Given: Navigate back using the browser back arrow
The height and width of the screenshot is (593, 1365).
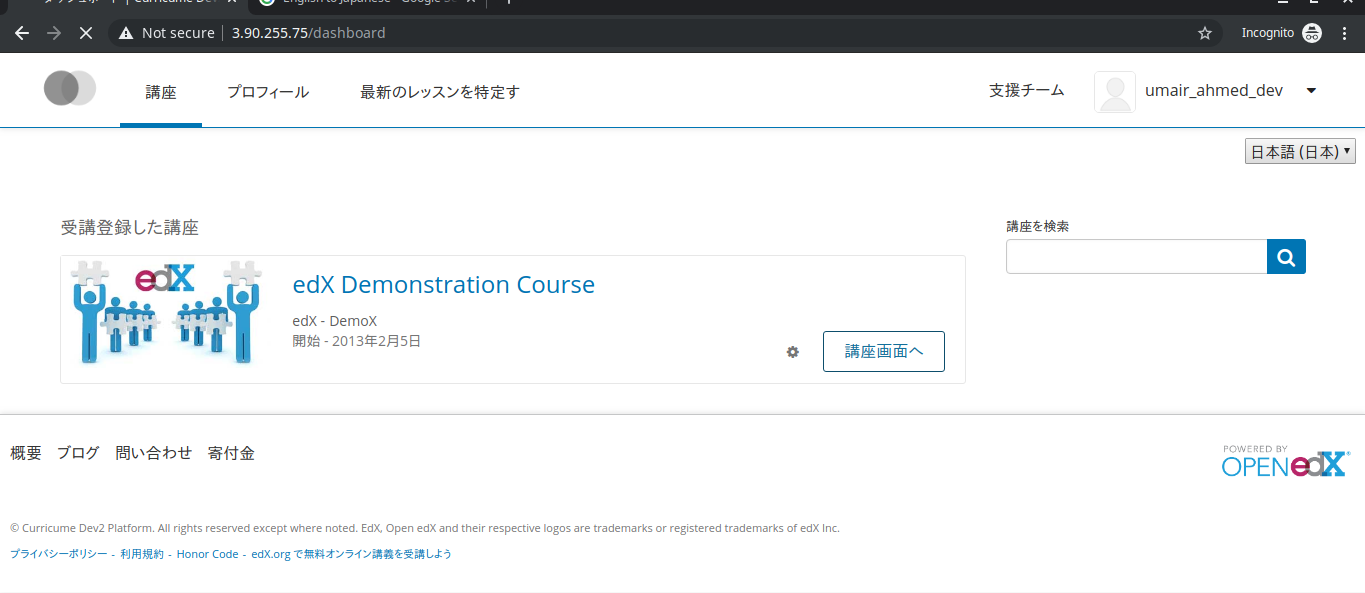Looking at the screenshot, I should coord(22,32).
